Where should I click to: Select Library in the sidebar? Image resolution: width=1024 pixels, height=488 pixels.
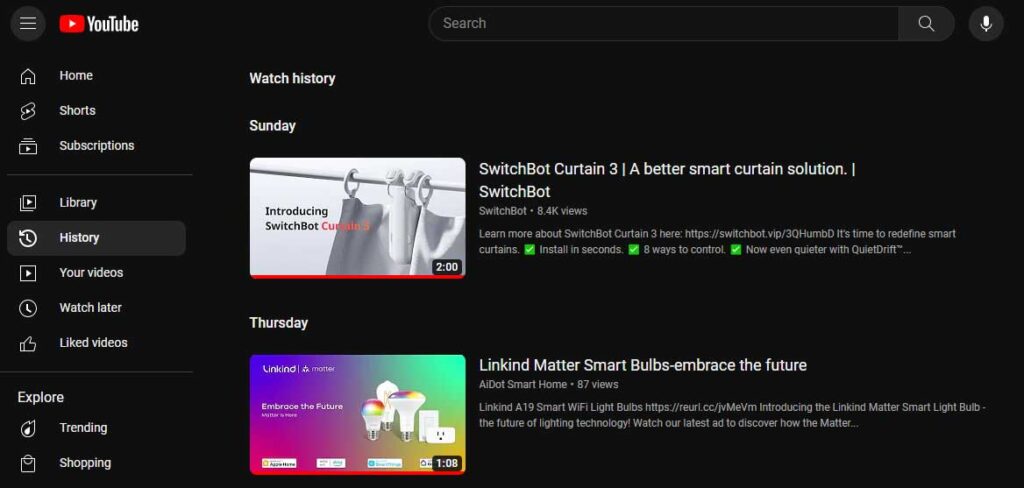click(x=97, y=203)
